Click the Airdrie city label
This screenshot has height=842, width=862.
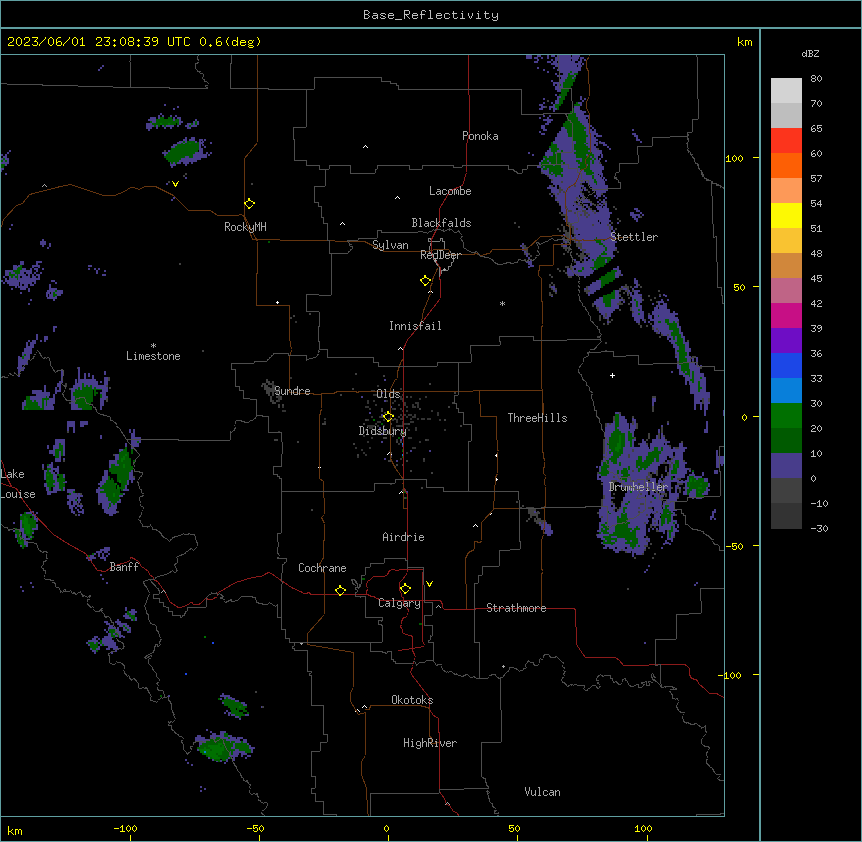coord(403,537)
